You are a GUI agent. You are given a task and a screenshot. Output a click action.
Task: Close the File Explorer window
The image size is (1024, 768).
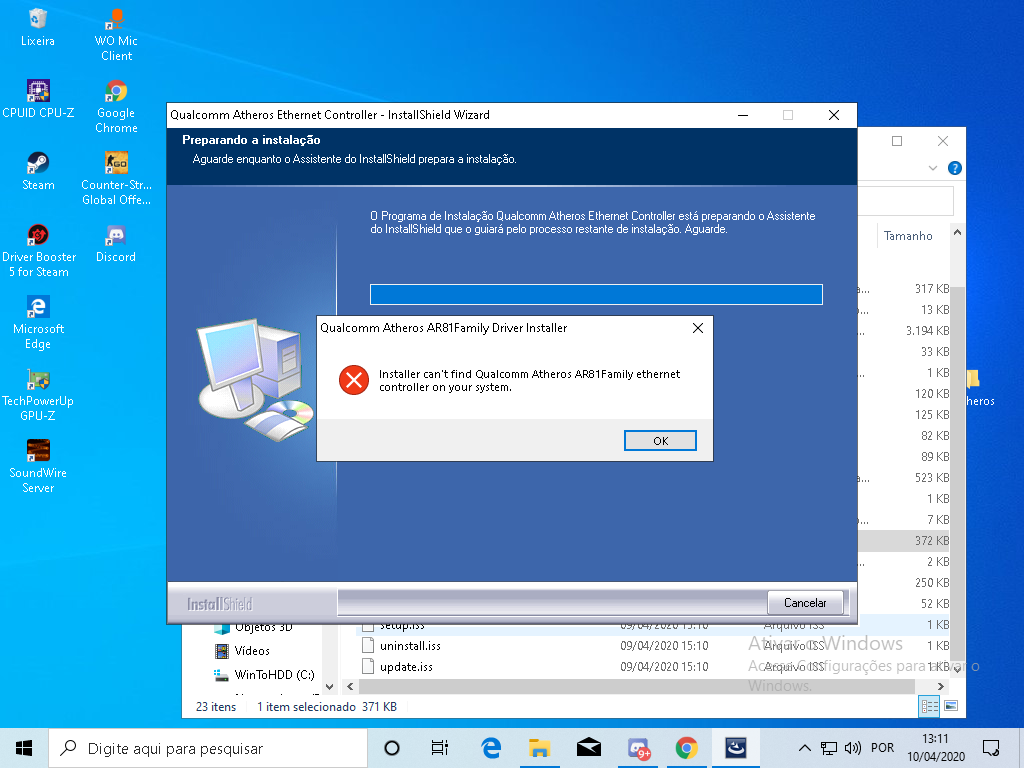click(942, 141)
